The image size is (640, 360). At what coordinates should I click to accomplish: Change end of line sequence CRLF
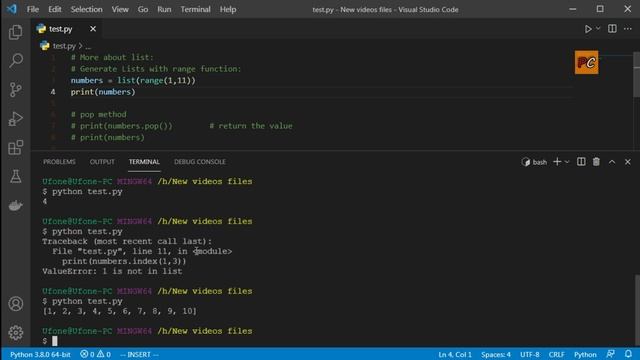(556, 354)
